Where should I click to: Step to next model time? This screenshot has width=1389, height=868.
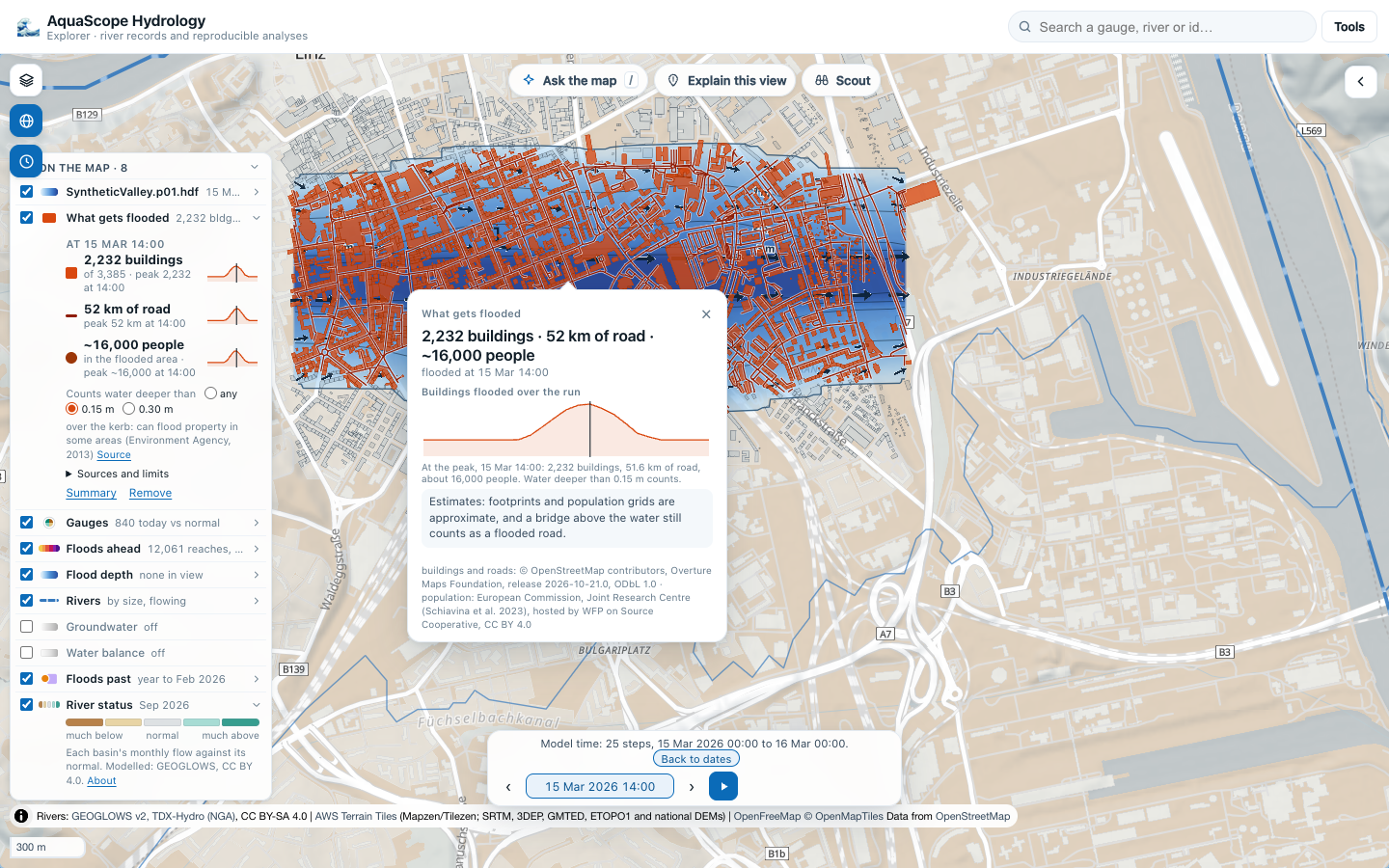tap(692, 787)
